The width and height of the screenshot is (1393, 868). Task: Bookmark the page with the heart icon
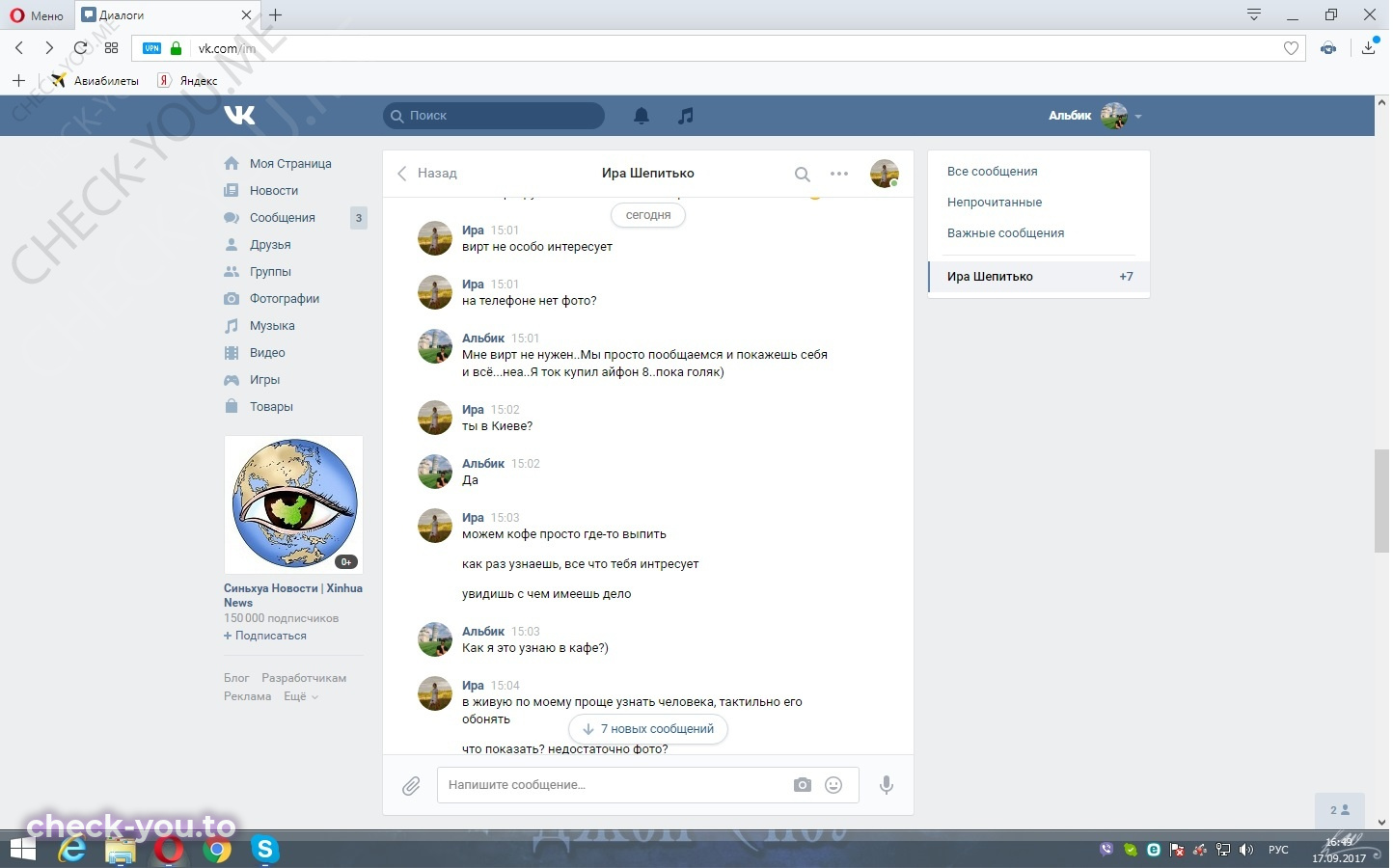1291,48
